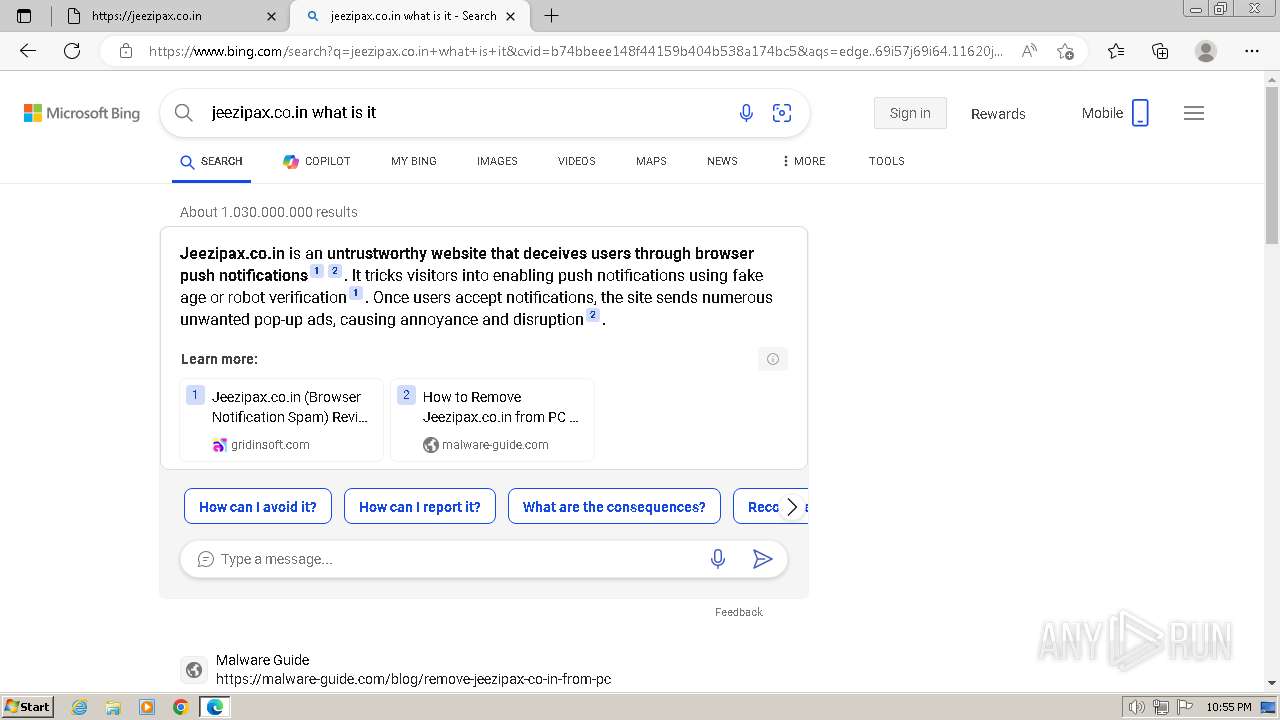1280x720 pixels.
Task: Open the Mobile phone icon link
Action: [x=1140, y=113]
